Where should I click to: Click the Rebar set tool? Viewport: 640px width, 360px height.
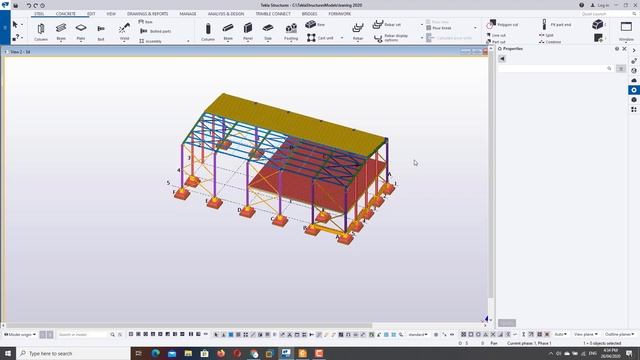click(387, 24)
